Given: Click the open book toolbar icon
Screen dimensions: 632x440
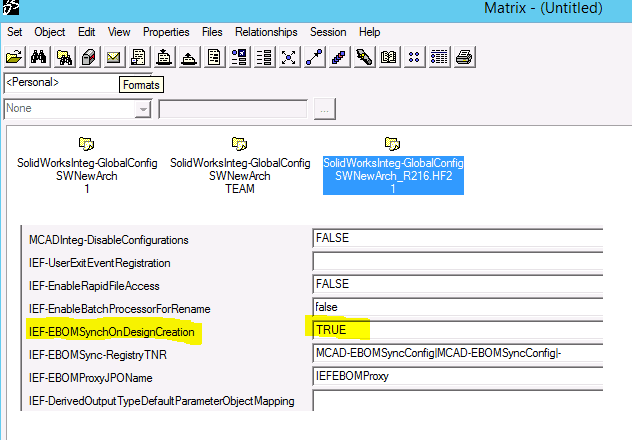Looking at the screenshot, I should pyautogui.click(x=389, y=57).
